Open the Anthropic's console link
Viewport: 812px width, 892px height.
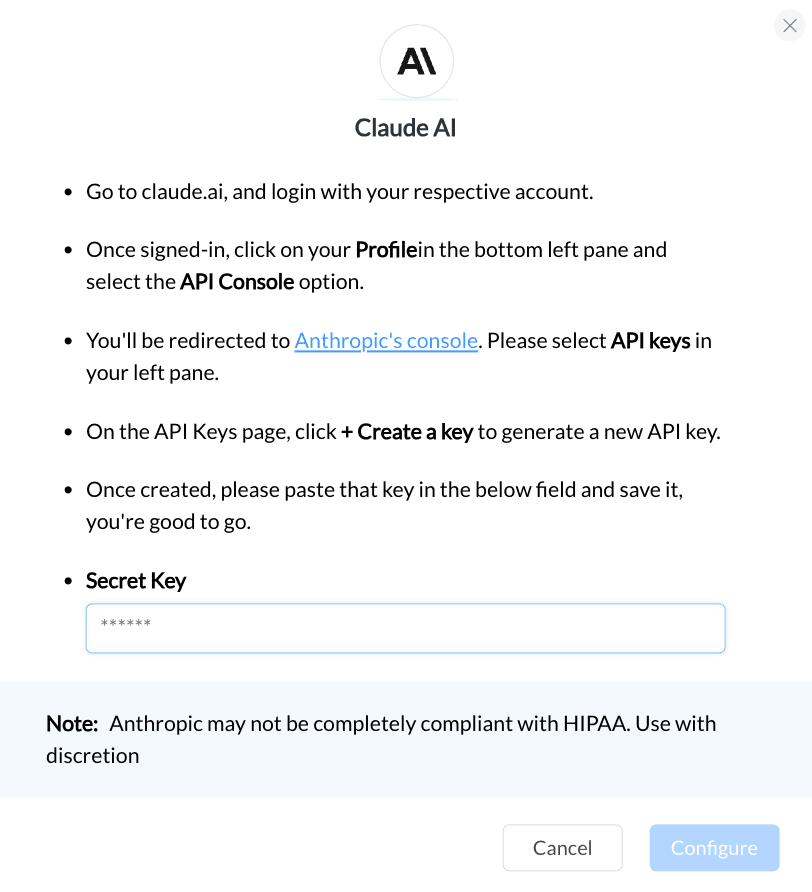[x=386, y=341]
